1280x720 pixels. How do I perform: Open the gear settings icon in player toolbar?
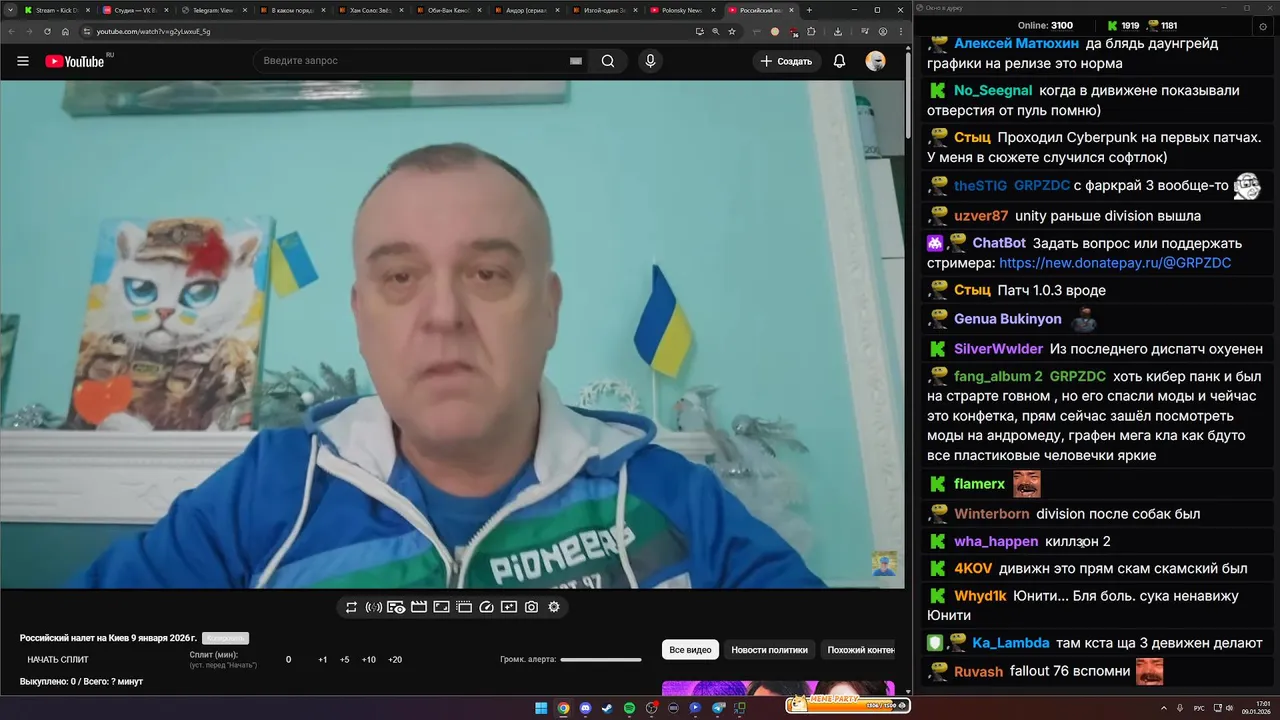554,607
